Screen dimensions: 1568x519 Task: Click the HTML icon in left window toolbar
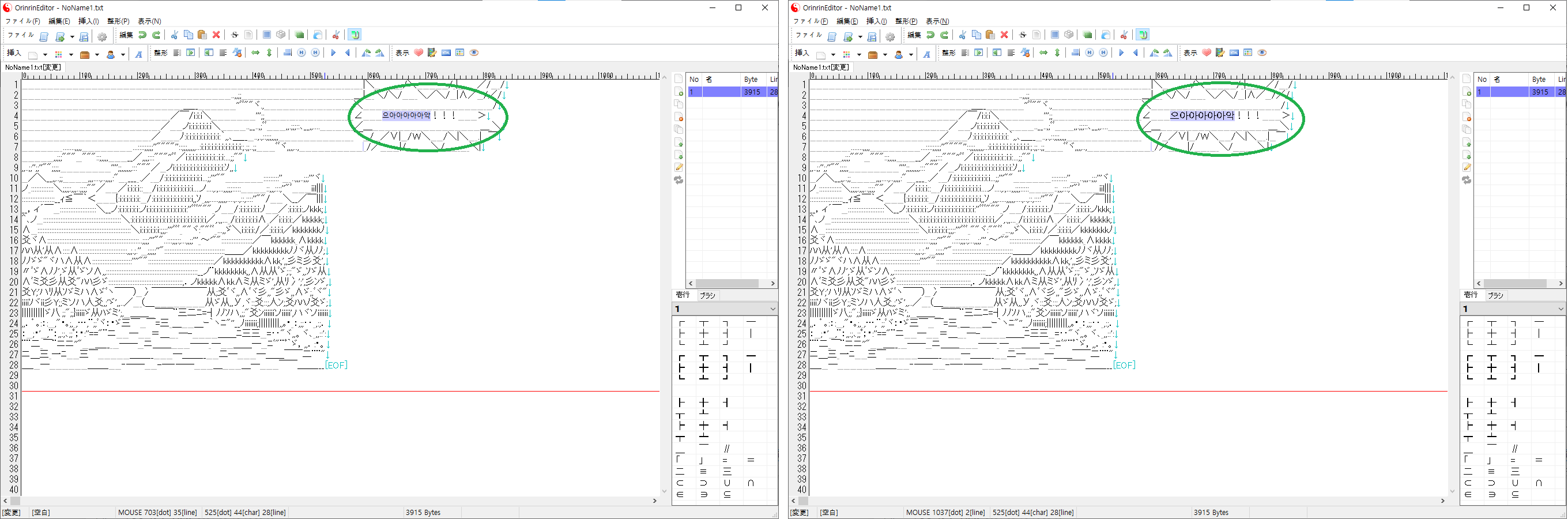click(x=446, y=53)
